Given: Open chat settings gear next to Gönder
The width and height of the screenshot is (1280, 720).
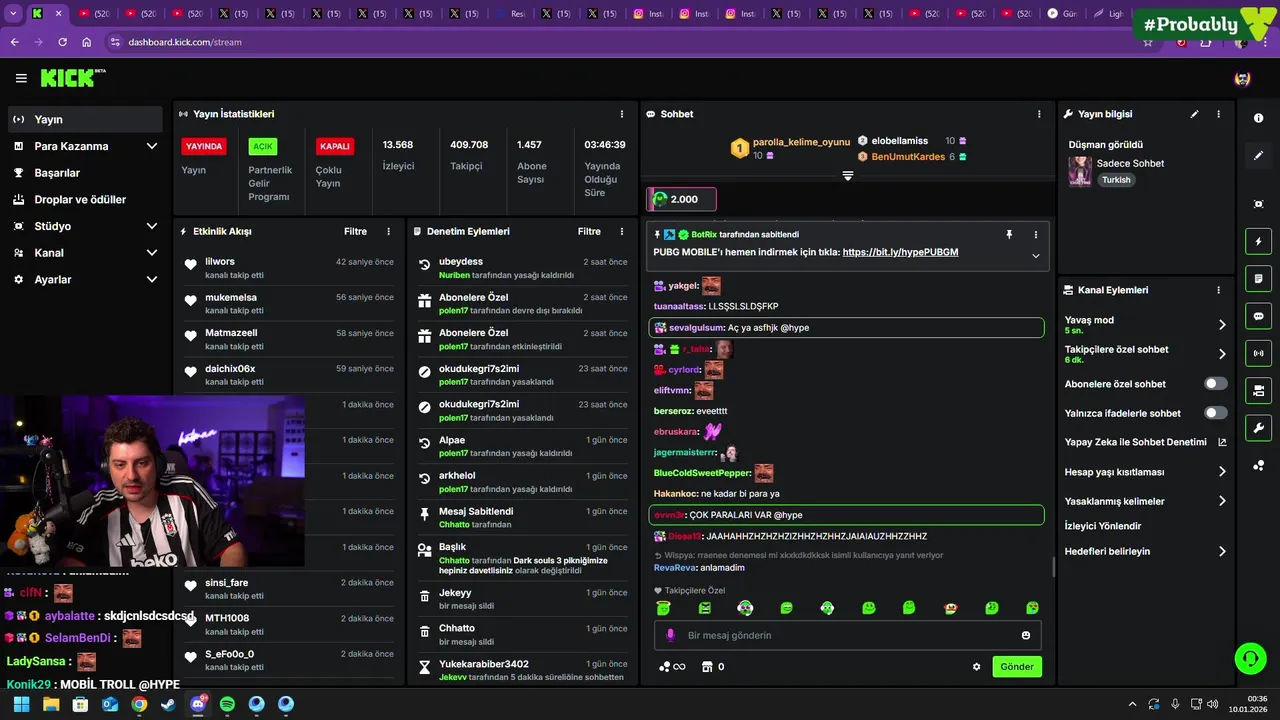Looking at the screenshot, I should (x=977, y=667).
